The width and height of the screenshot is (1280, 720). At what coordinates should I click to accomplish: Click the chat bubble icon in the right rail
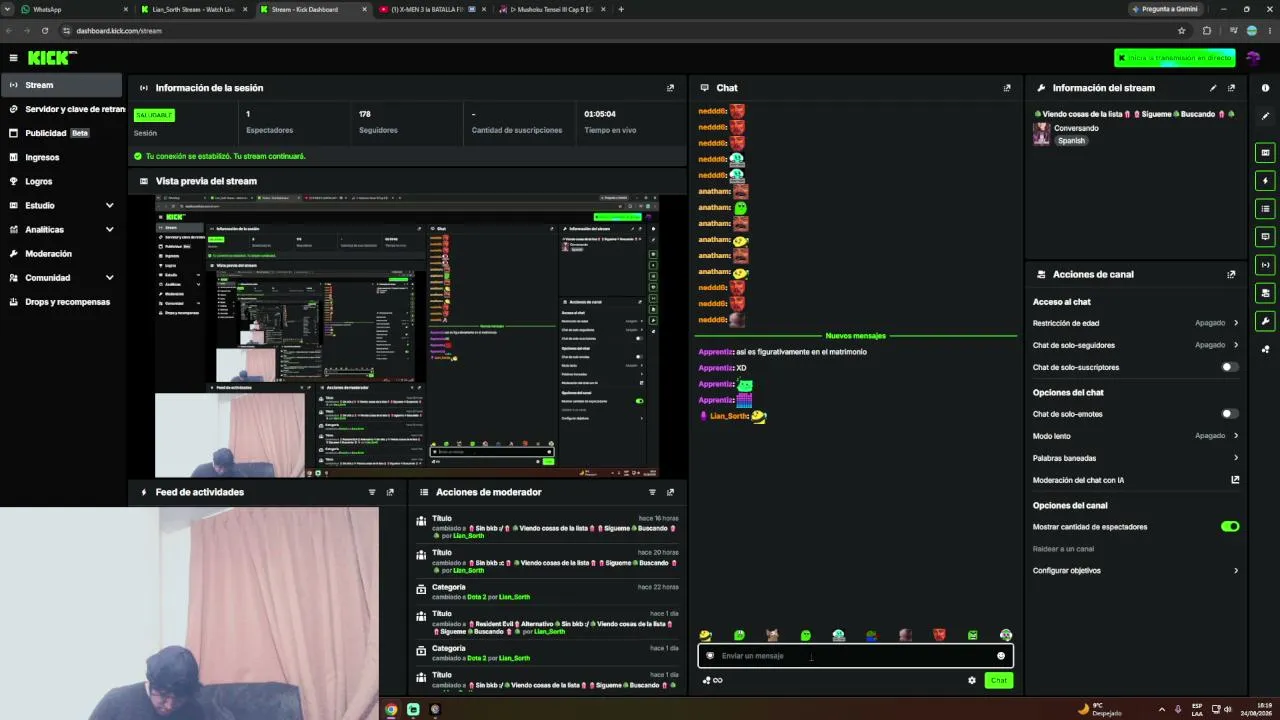point(1265,237)
